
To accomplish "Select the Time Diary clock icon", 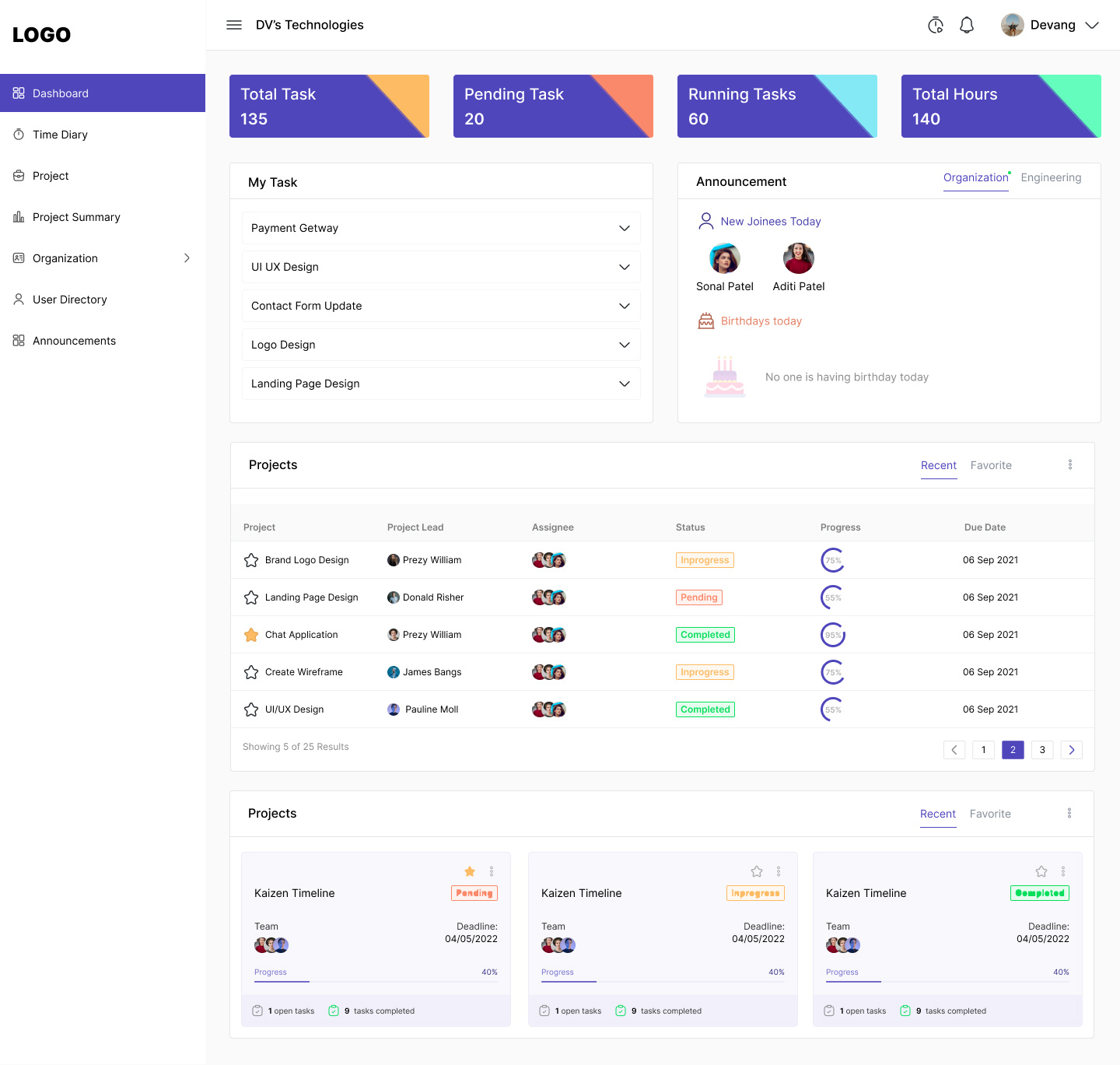I will (x=19, y=134).
